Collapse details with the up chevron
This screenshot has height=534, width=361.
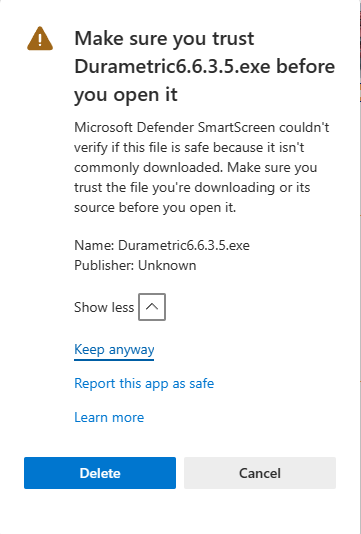[x=152, y=307]
